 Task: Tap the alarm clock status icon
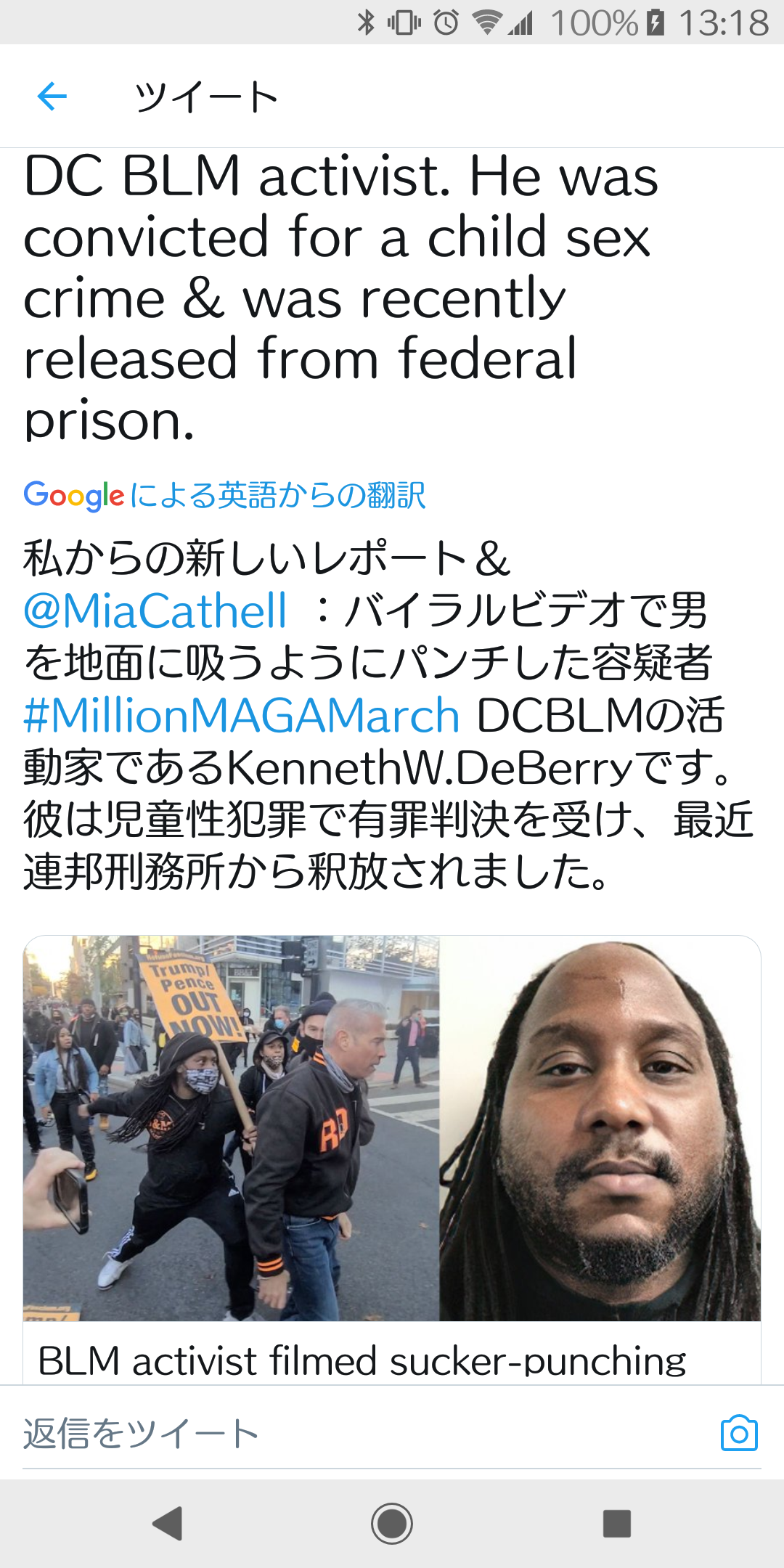446,23
